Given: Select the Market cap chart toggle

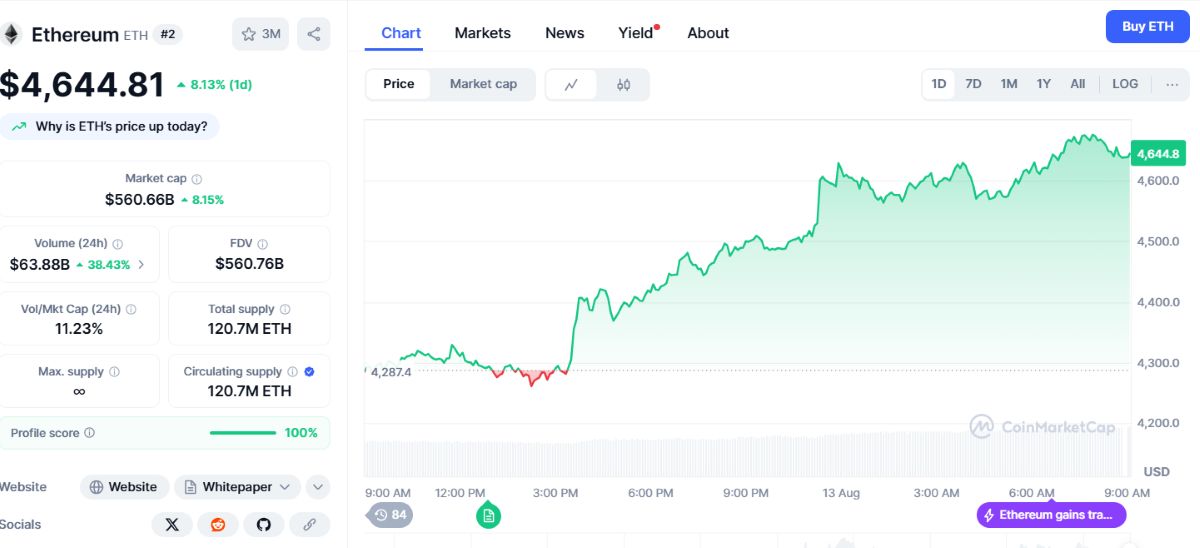Looking at the screenshot, I should tap(483, 84).
